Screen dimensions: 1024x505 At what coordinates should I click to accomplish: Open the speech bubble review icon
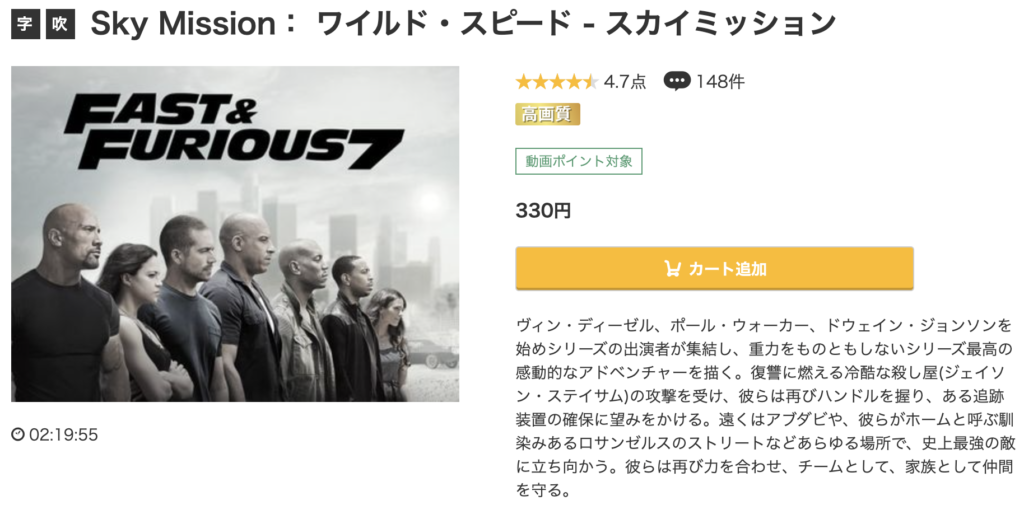[x=677, y=82]
